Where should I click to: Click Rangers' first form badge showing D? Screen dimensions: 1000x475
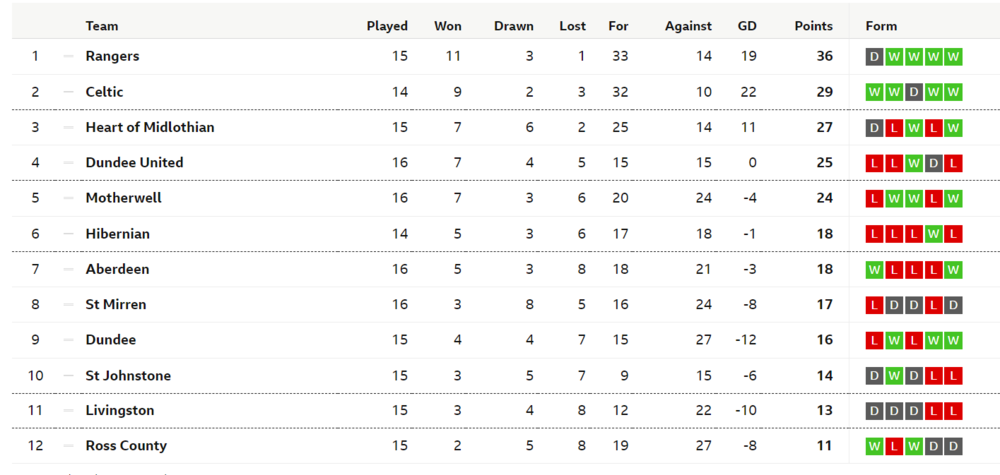click(874, 57)
